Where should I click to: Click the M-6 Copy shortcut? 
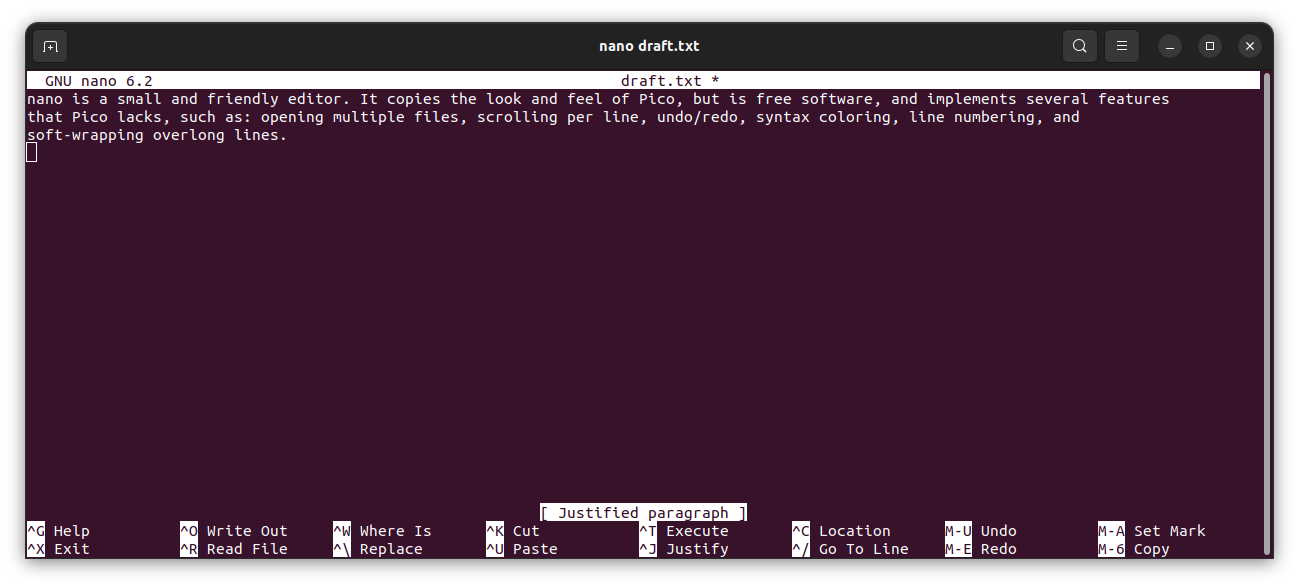click(1134, 549)
